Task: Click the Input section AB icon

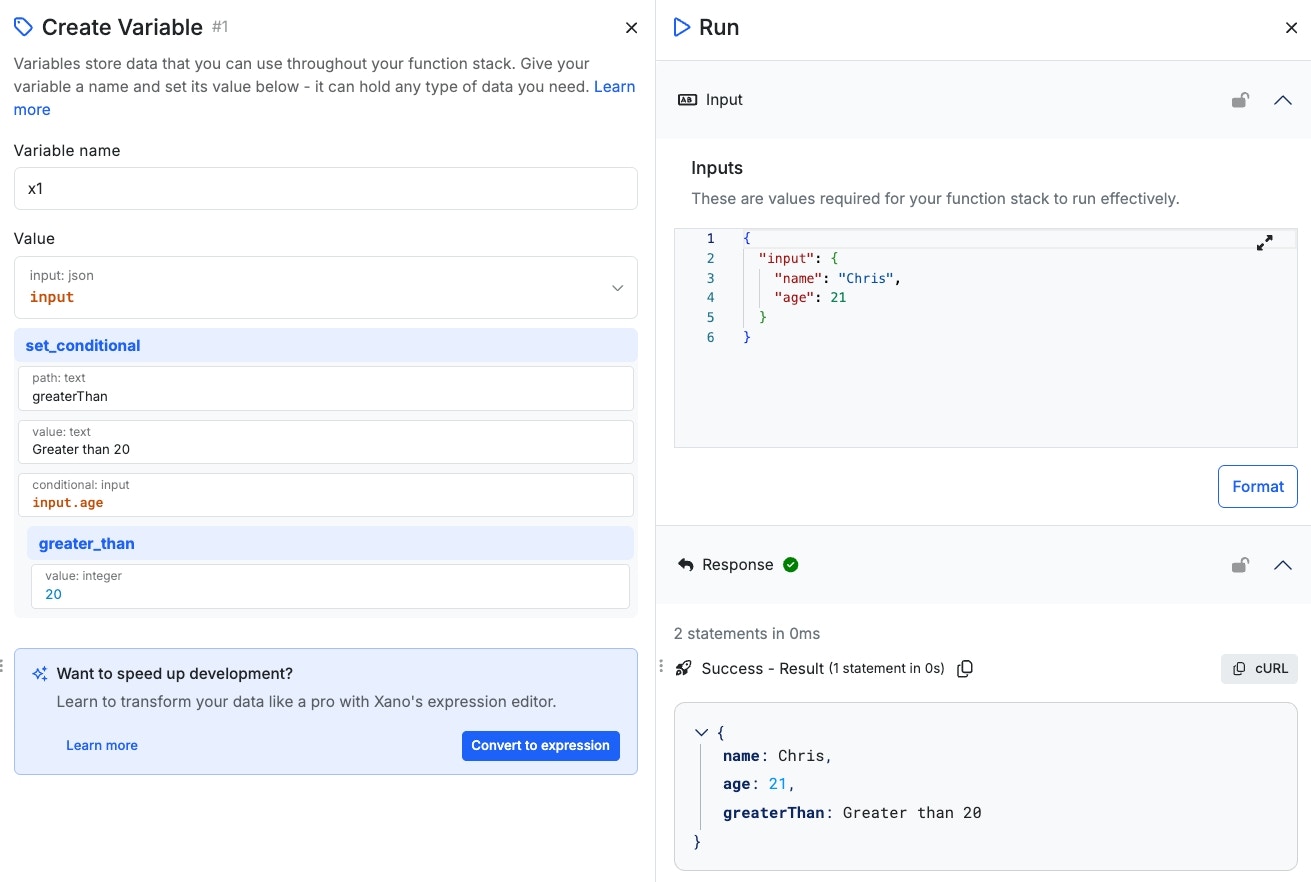Action: 687,100
